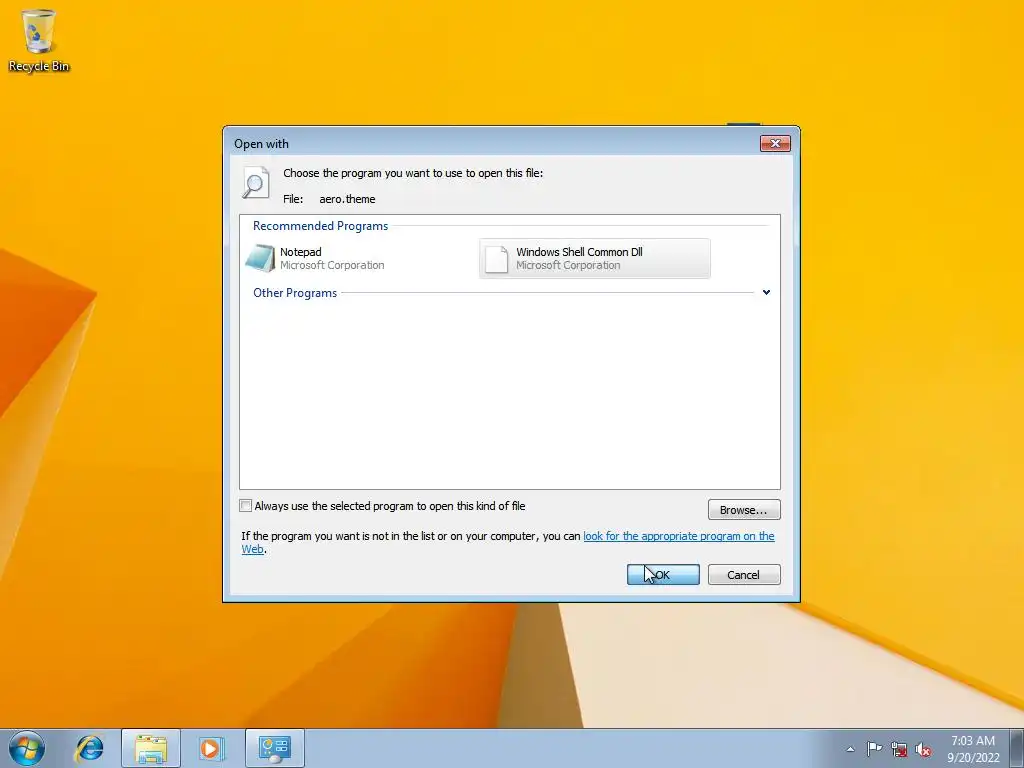Screen dimensions: 1024x768
Task: Click the Notepad name text
Action: coord(300,251)
